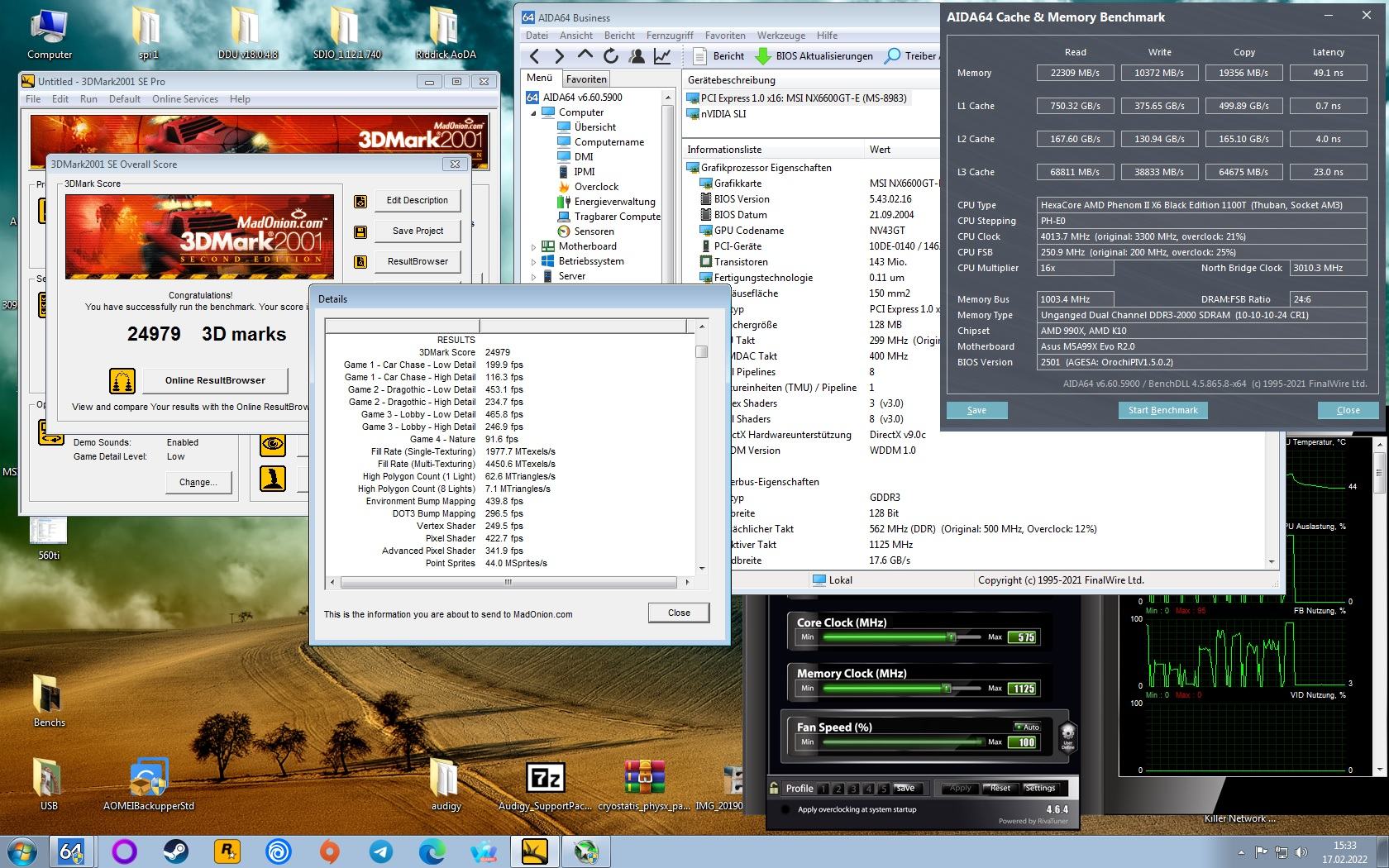Select Afterburner profile slot 2
This screenshot has height=868, width=1389.
point(838,789)
